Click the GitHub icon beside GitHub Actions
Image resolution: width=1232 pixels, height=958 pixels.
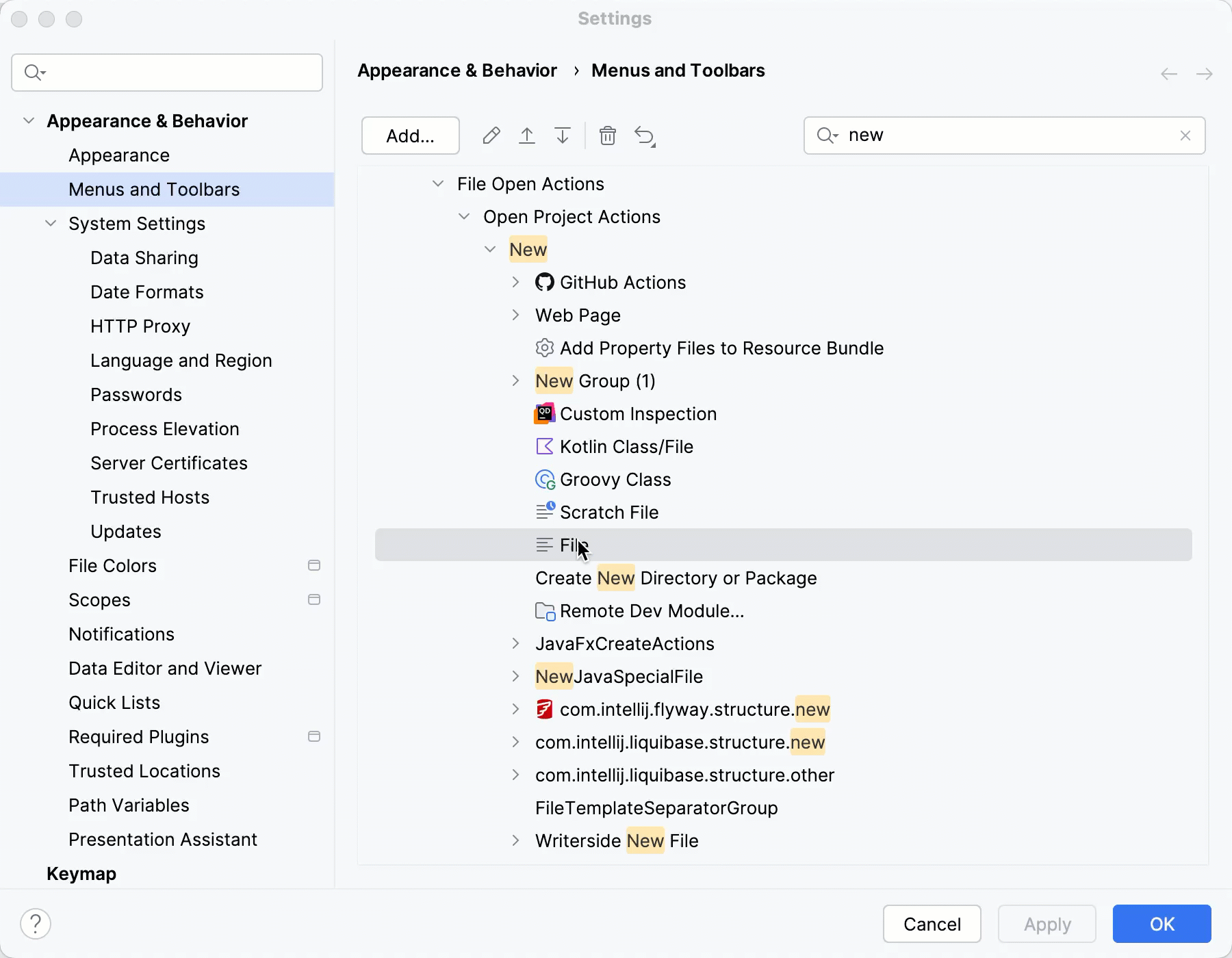pyautogui.click(x=544, y=282)
